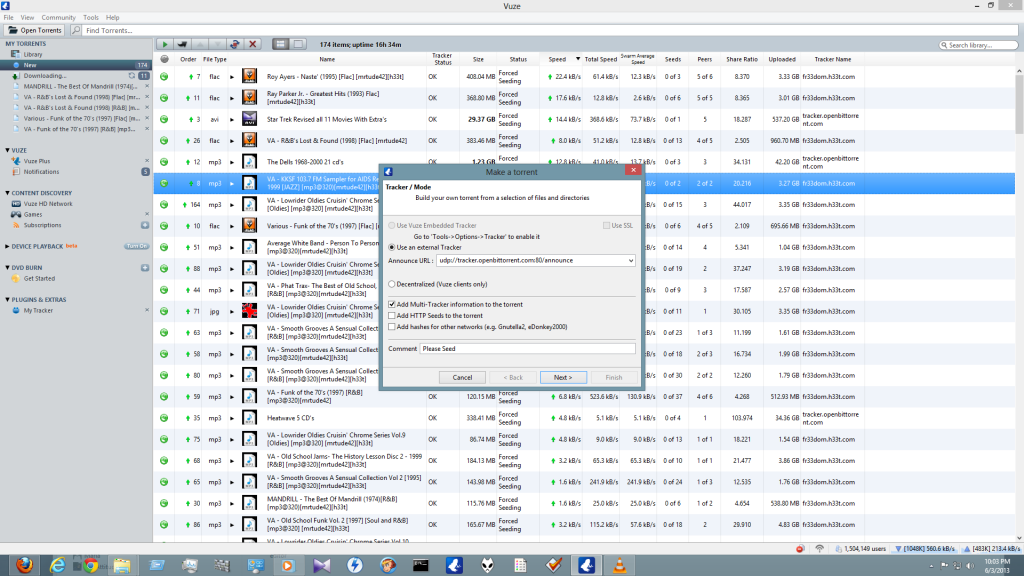Check Add HTTP Seeds to the torrent
The height and width of the screenshot is (576, 1024).
pos(392,315)
